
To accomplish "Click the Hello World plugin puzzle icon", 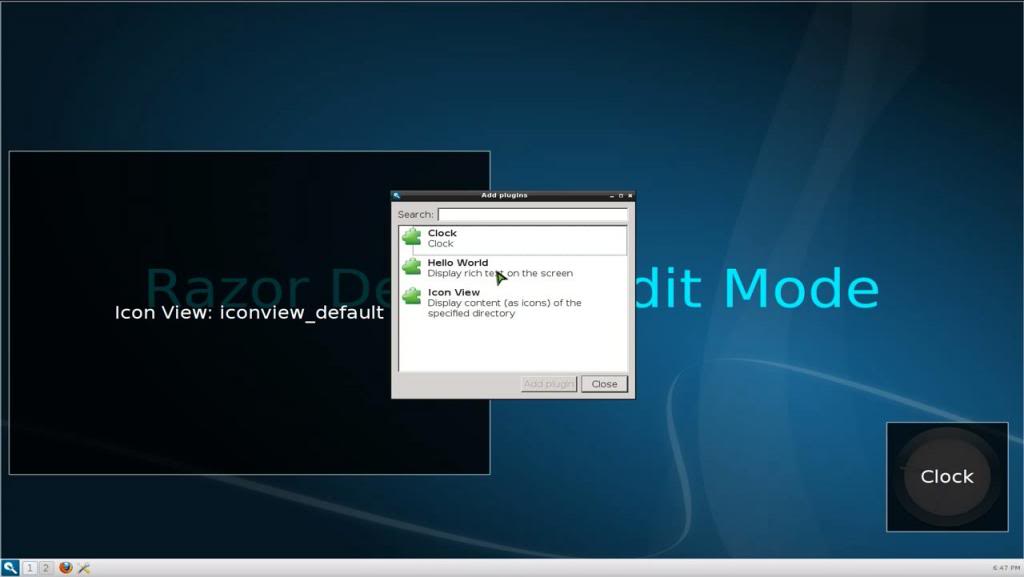I will coord(411,267).
